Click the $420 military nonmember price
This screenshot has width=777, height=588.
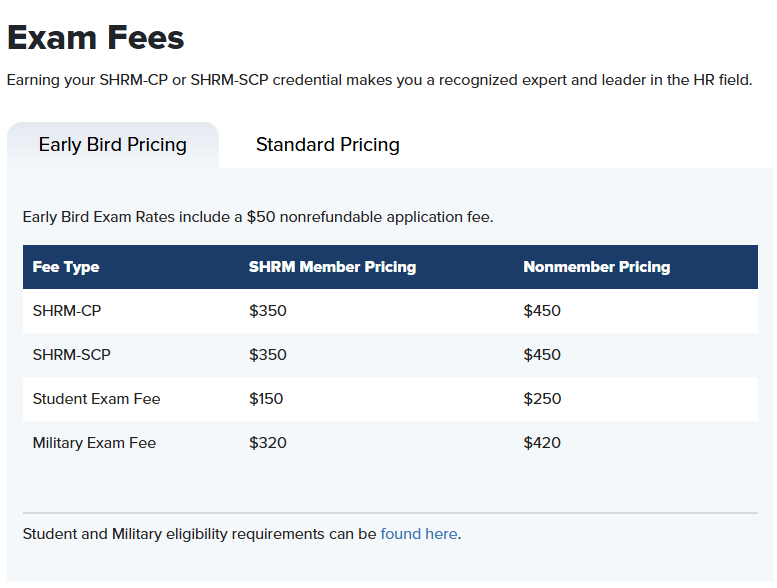point(542,443)
